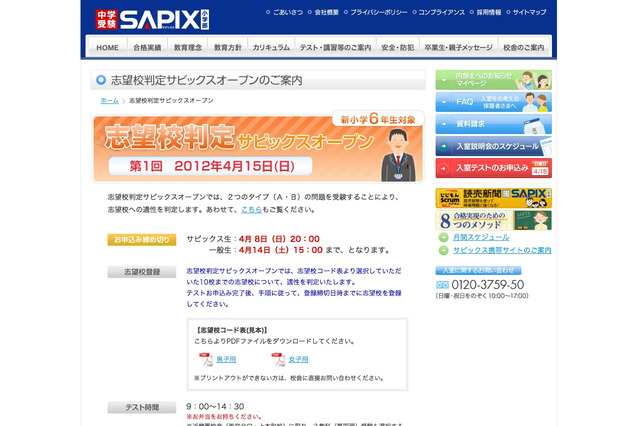Open the サイトマップ link
Image resolution: width=640 pixels, height=426 pixels.
[x=529, y=12]
